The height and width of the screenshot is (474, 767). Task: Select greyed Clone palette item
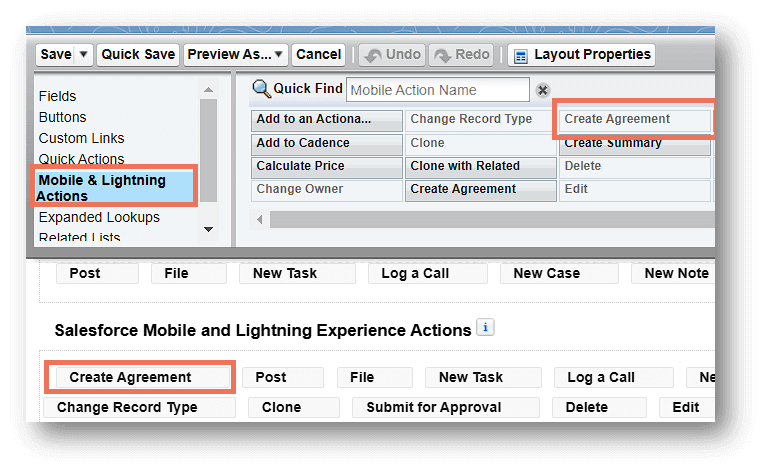[x=480, y=143]
